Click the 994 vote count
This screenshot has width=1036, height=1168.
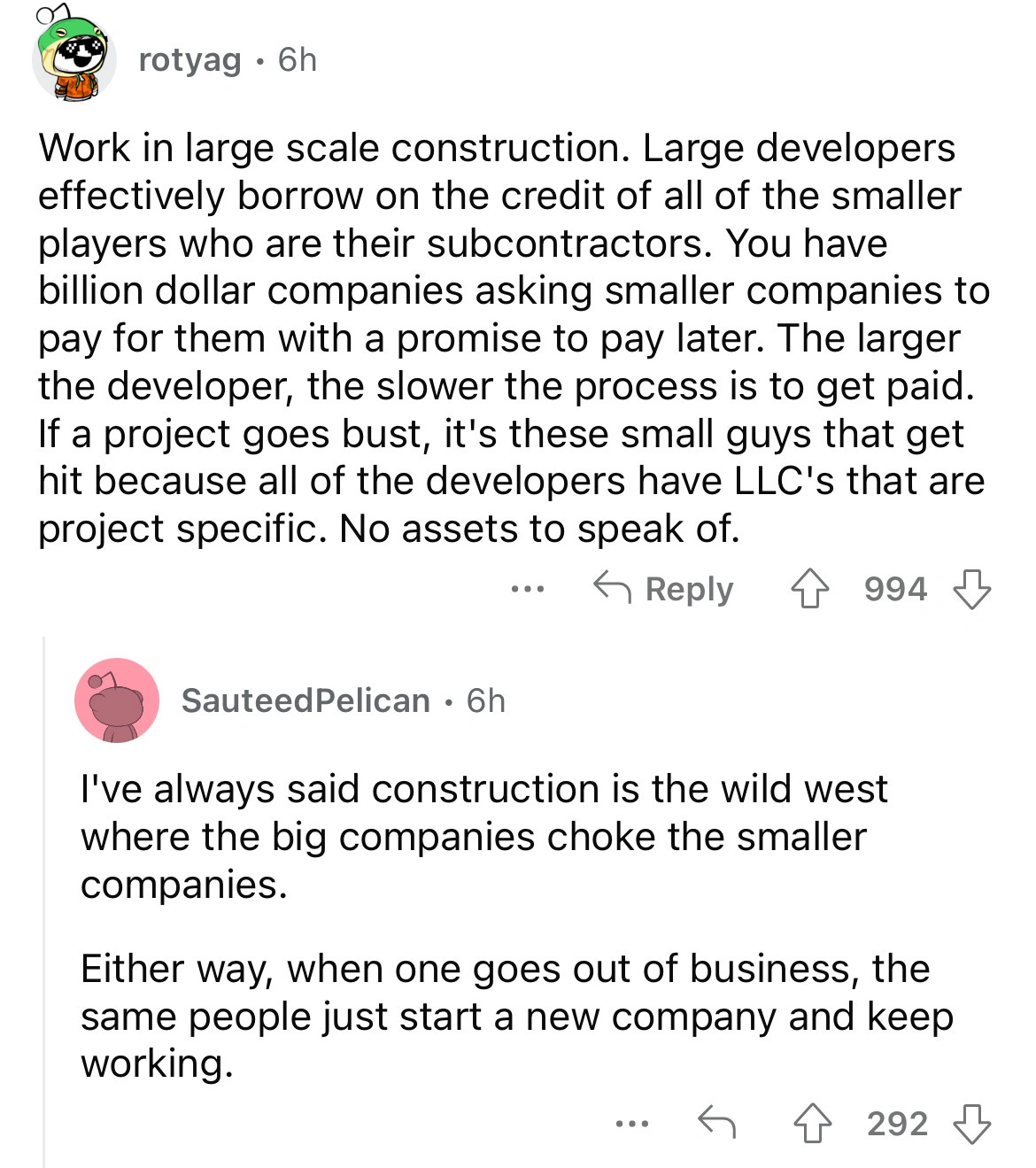(895, 590)
